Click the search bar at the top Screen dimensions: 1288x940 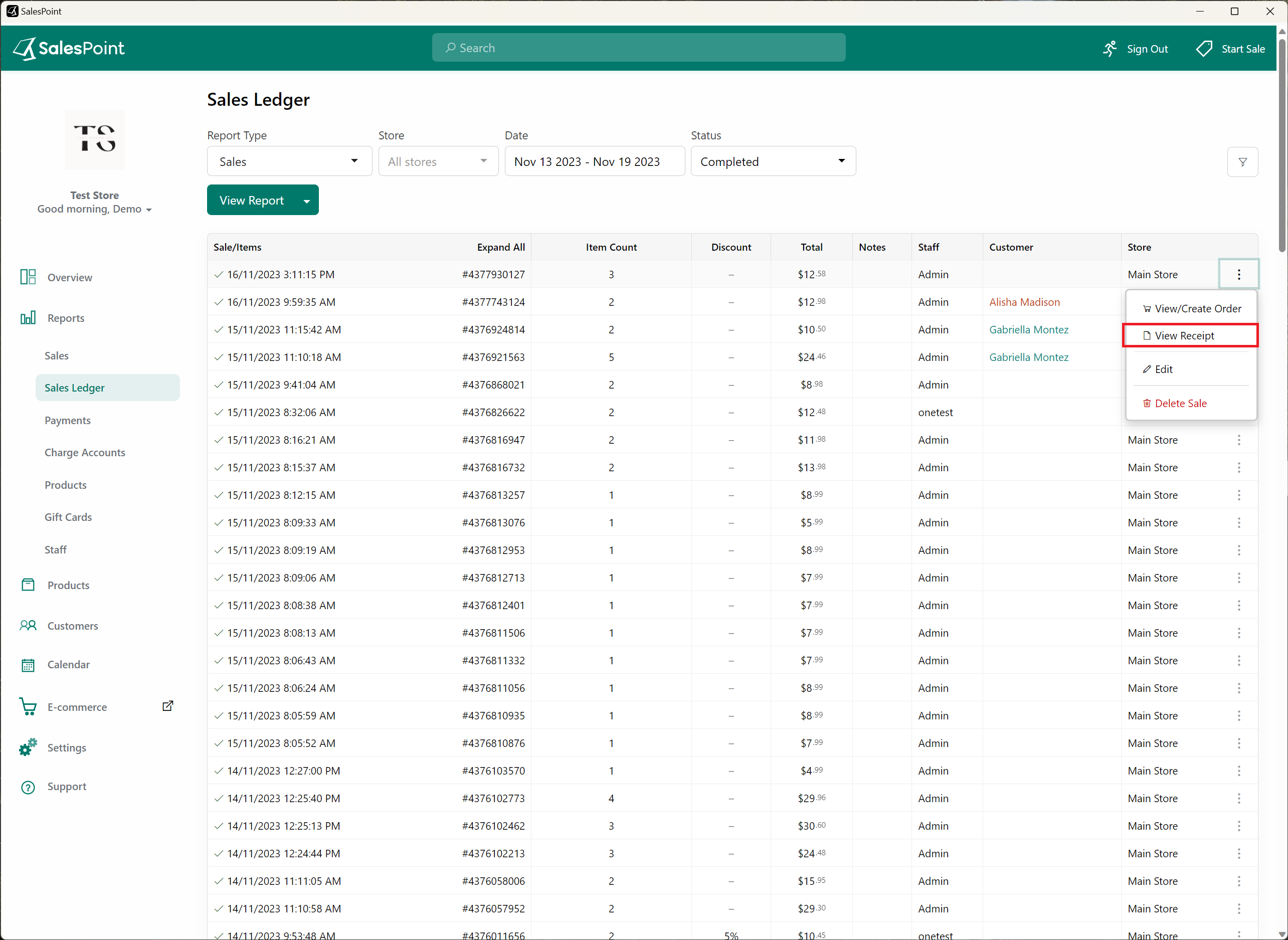point(638,47)
